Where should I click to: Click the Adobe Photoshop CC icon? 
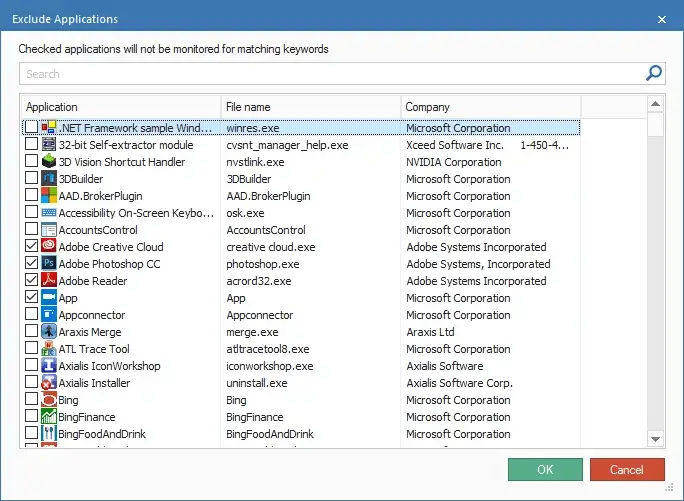click(48, 264)
